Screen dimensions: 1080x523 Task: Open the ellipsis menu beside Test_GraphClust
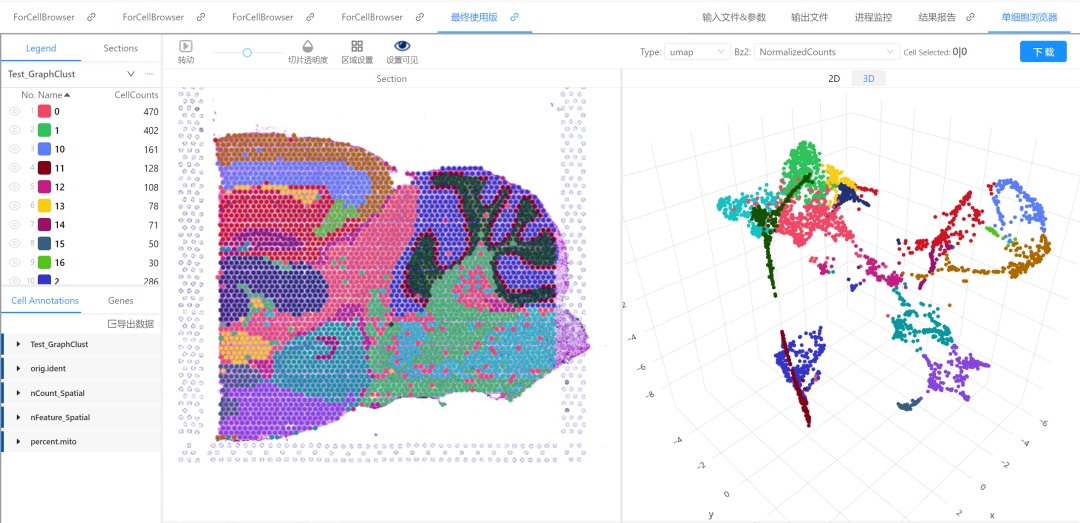click(x=149, y=74)
